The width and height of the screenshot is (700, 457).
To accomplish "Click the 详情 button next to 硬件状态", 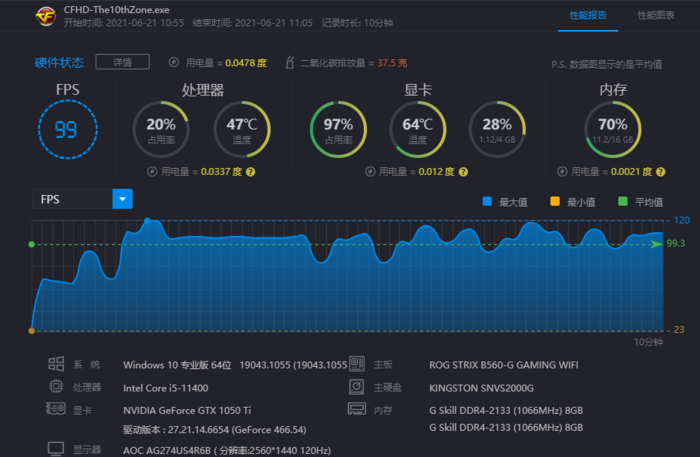I will (122, 62).
